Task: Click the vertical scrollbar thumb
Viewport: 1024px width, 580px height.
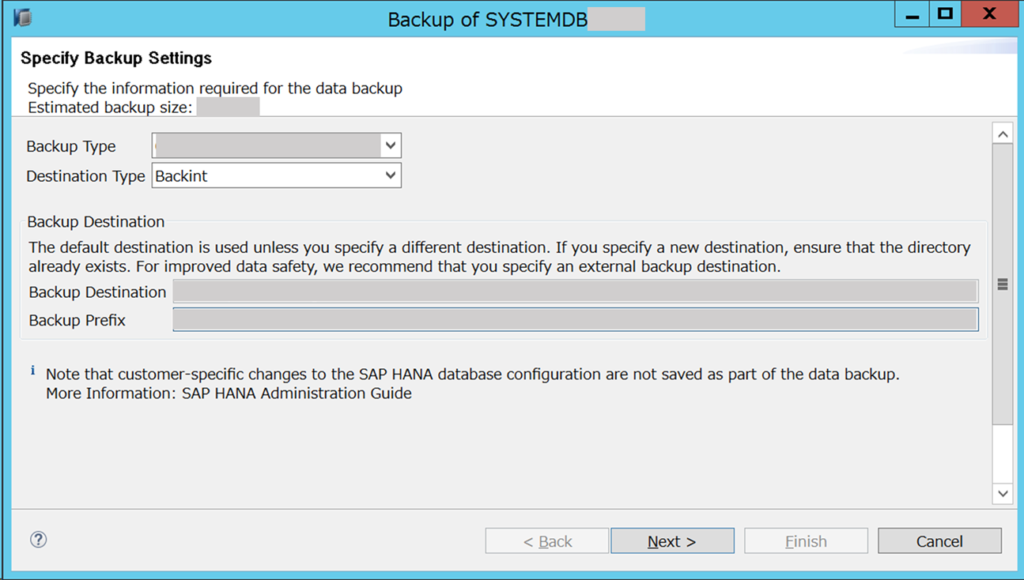Action: pos(1002,284)
